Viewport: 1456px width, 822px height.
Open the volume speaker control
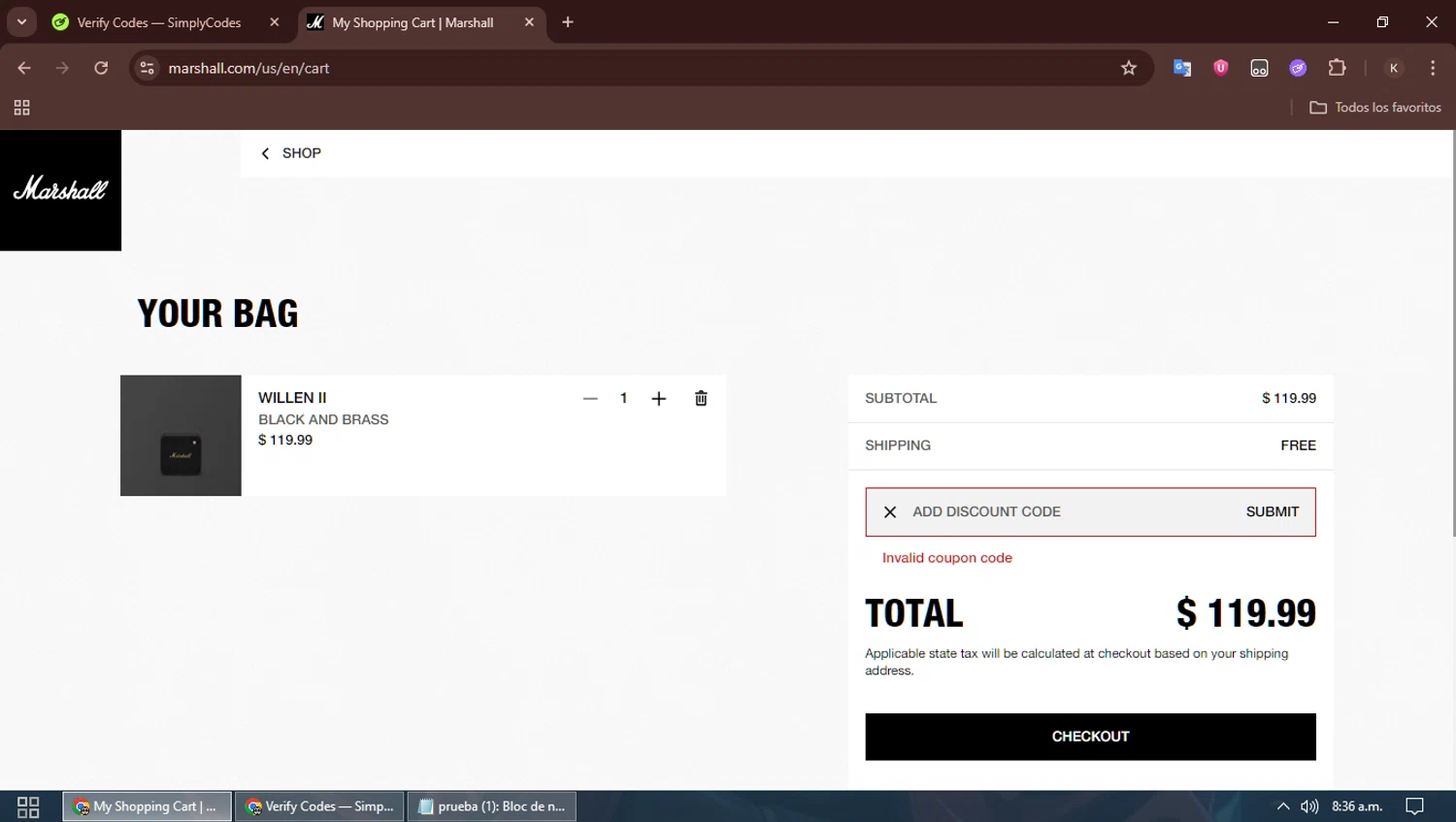pyautogui.click(x=1309, y=806)
